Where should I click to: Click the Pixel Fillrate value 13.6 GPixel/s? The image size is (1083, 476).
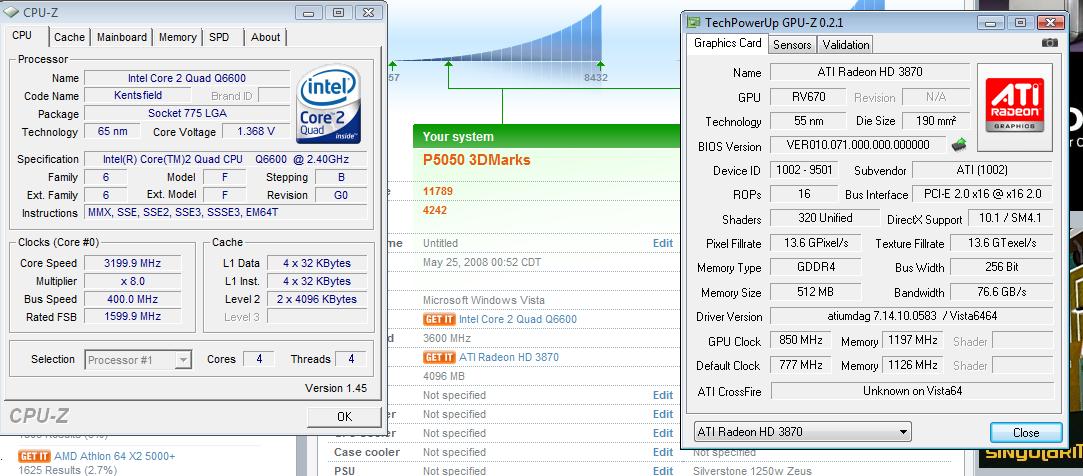pyautogui.click(x=815, y=242)
